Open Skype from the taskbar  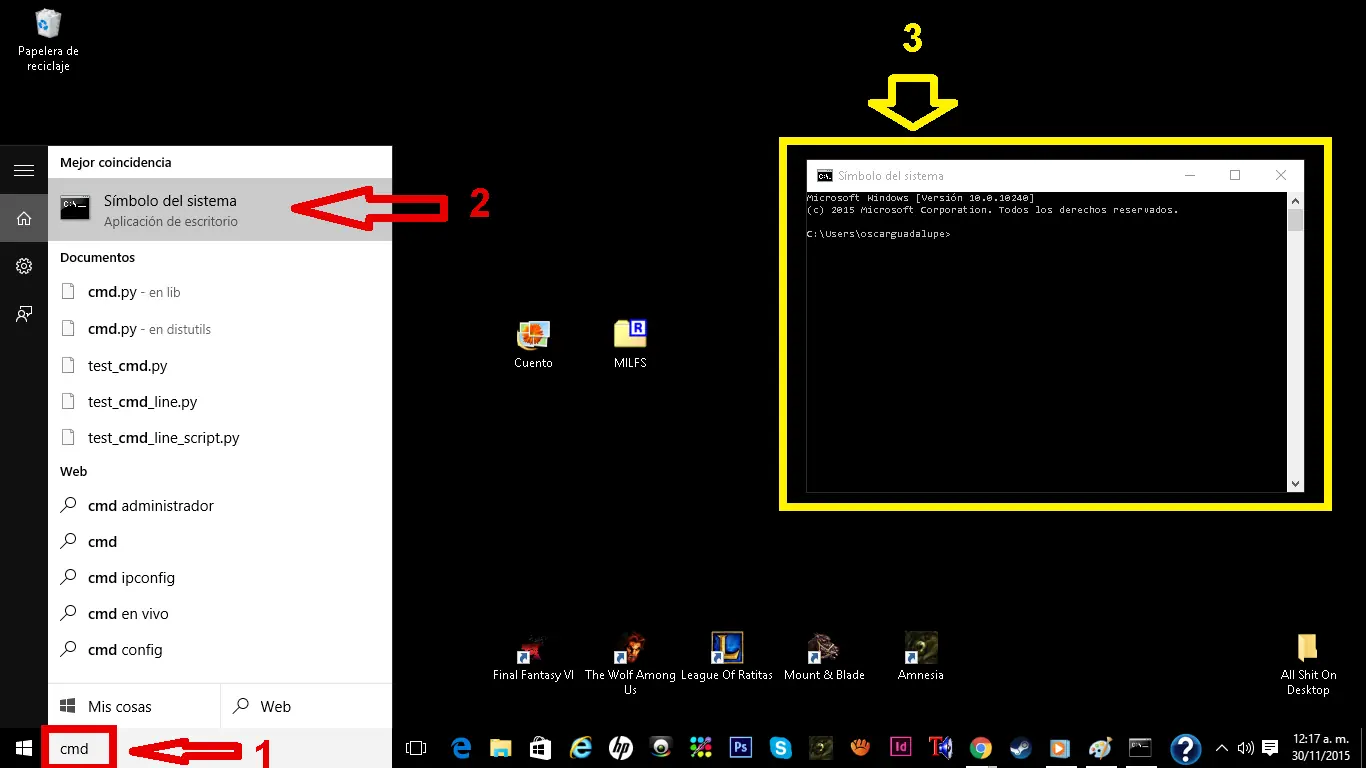pyautogui.click(x=781, y=748)
